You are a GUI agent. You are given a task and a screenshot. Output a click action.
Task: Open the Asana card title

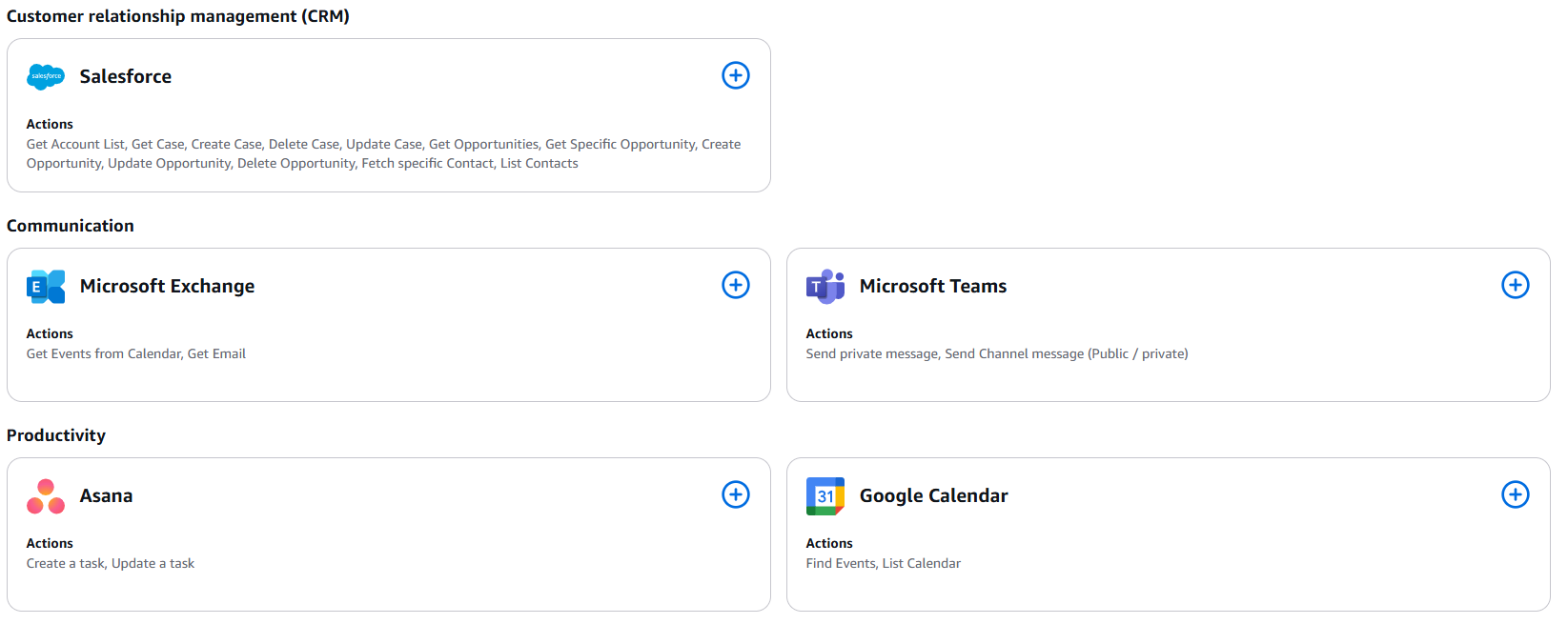click(107, 495)
